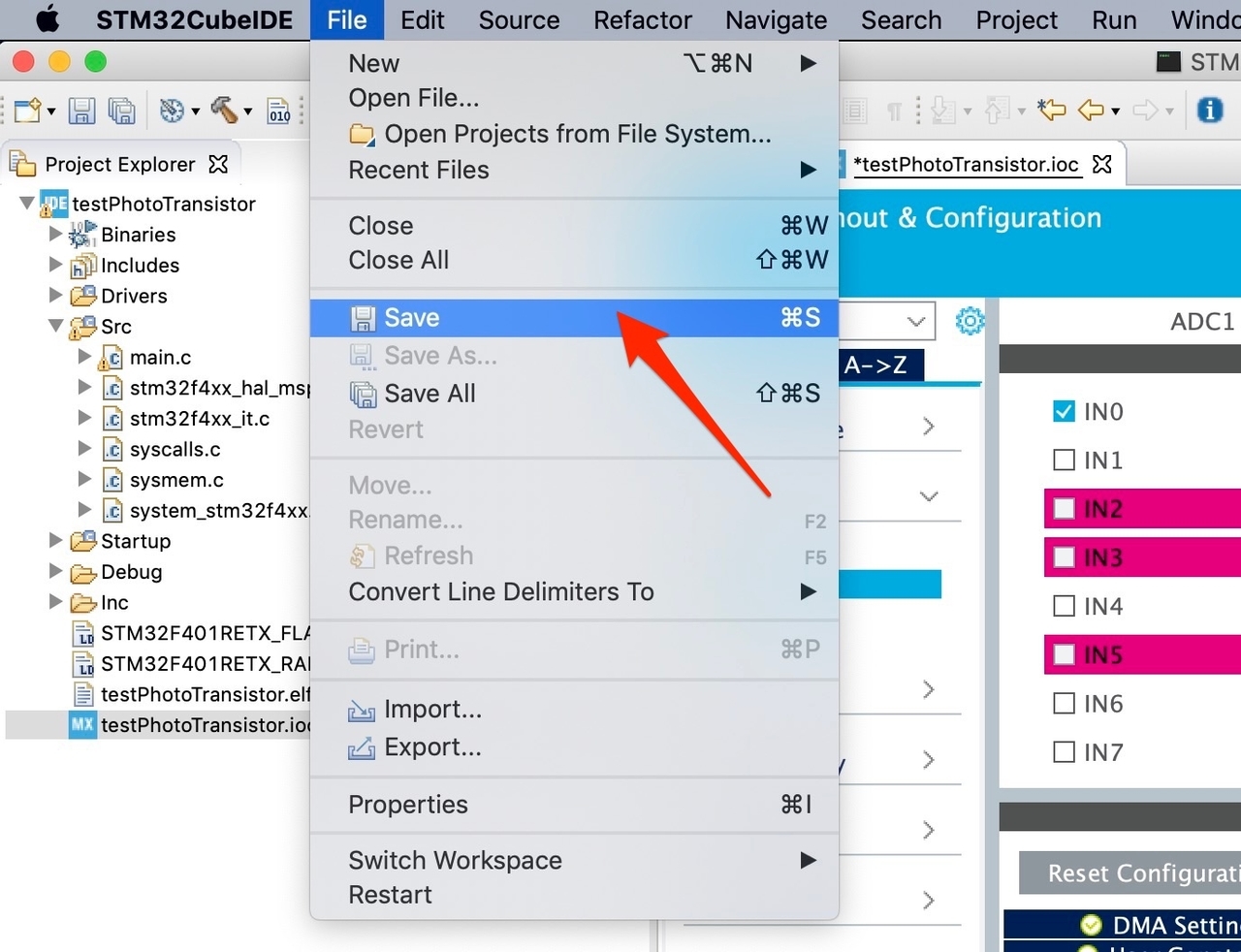Image resolution: width=1241 pixels, height=952 pixels.
Task: Check the IN1 checkbox
Action: pyautogui.click(x=1064, y=460)
